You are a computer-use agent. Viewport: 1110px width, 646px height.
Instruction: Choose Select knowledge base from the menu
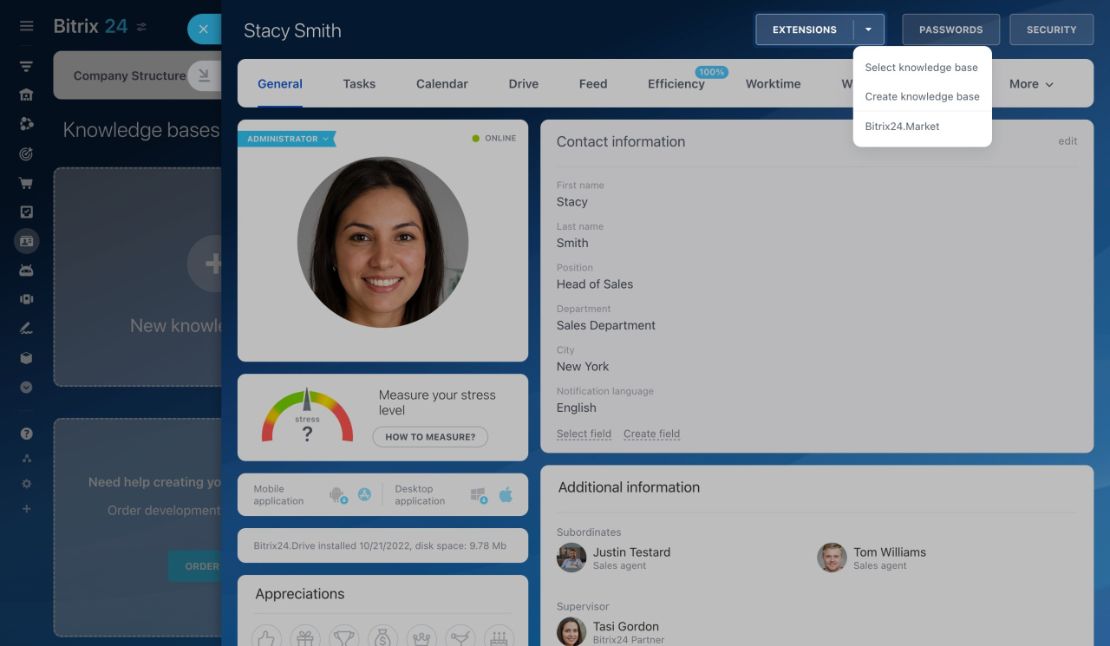[x=921, y=67]
